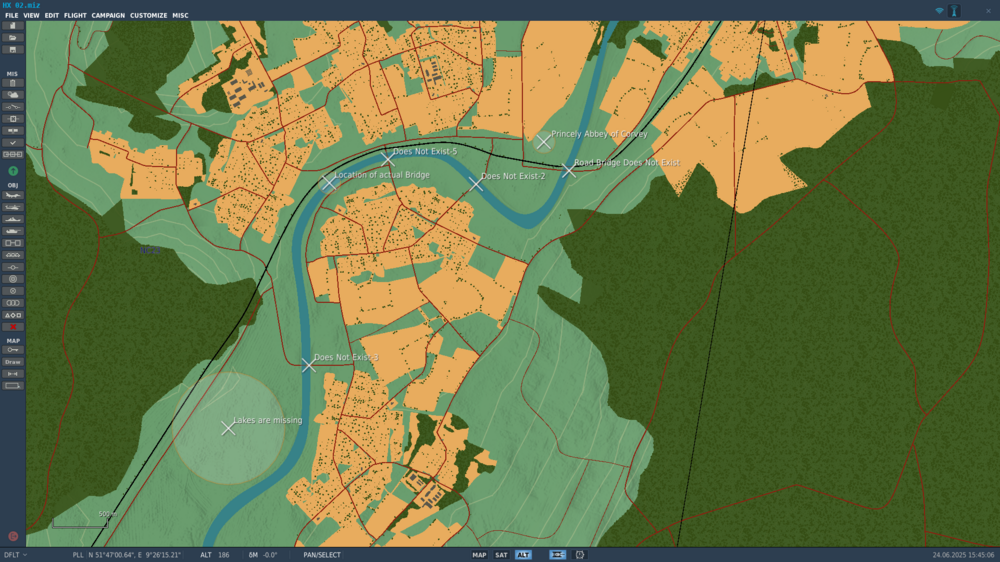The image size is (1000, 562).
Task: Select the 'Road Bridge Does Not Exist' marker
Action: [568, 170]
